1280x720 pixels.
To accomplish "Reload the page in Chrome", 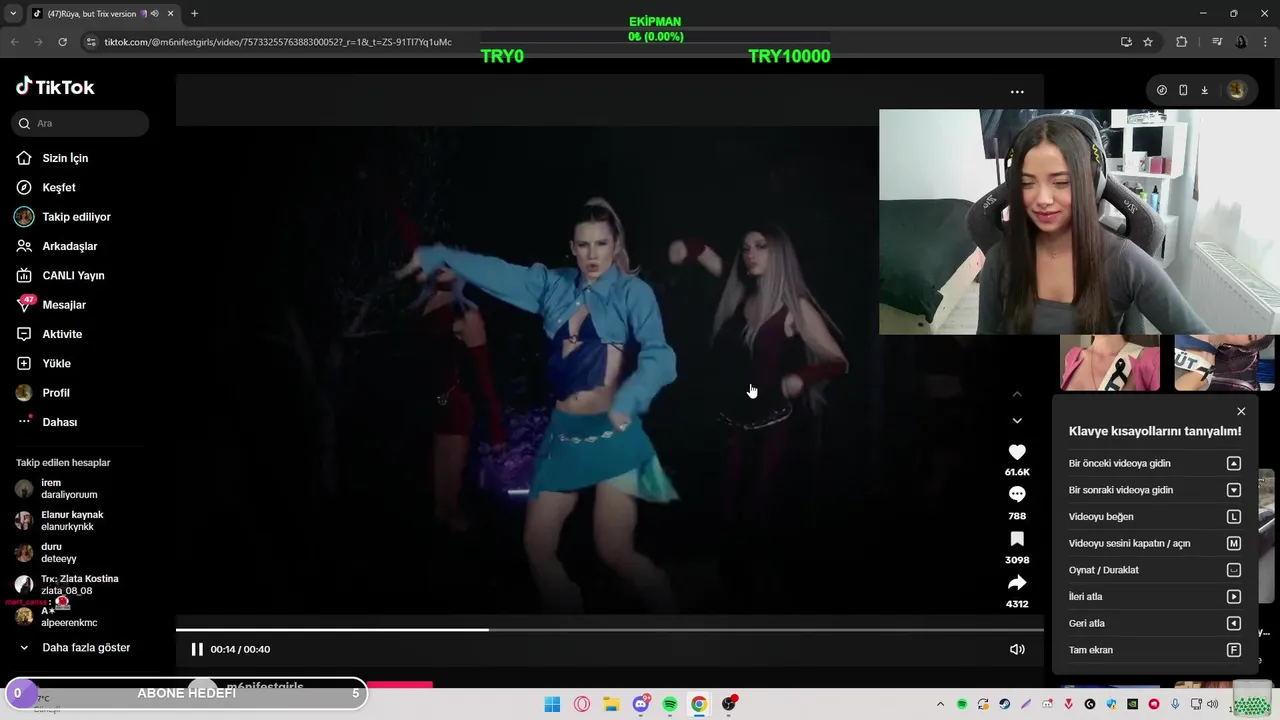I will pyautogui.click(x=62, y=42).
